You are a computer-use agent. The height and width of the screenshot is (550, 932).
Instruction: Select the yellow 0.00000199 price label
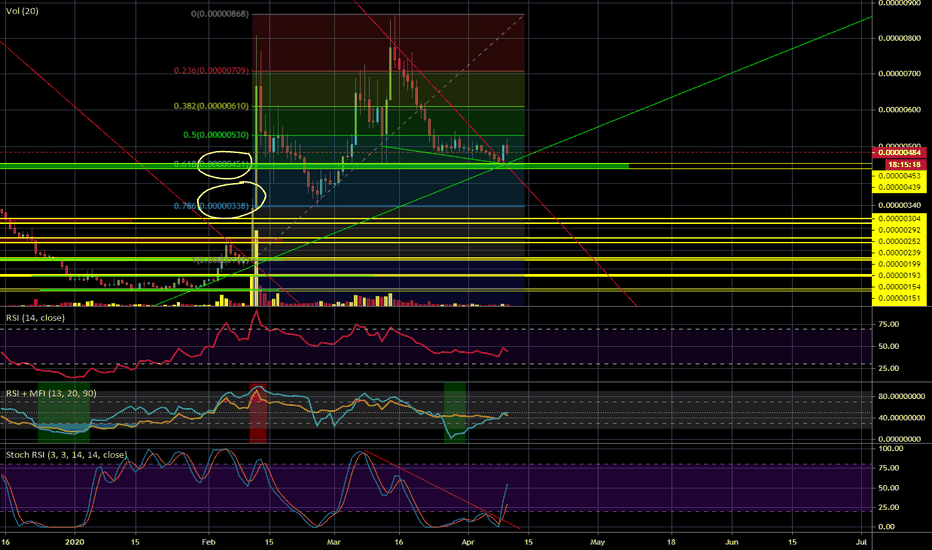point(899,264)
